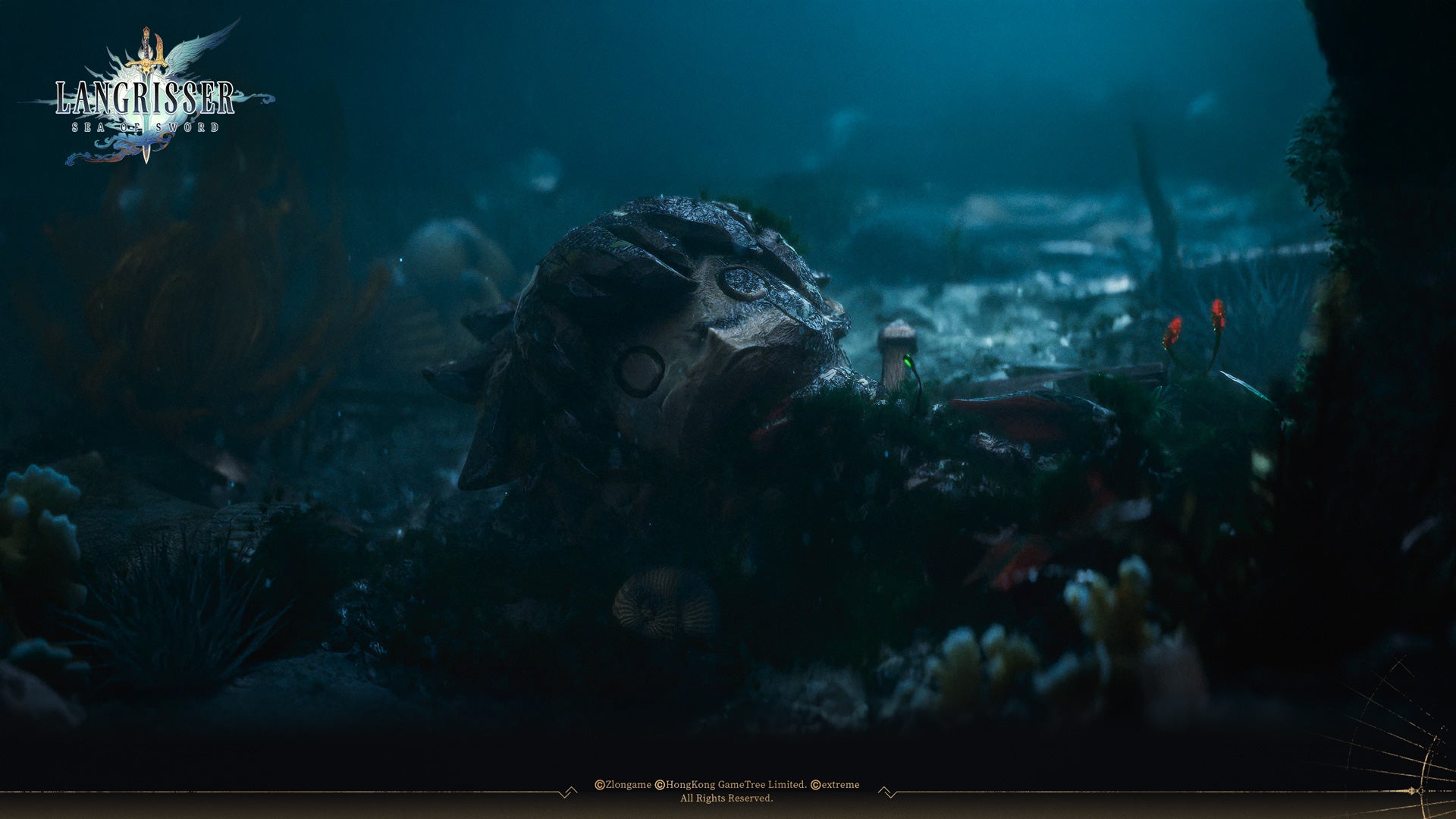Click the arrow tip ornament on the footer line
1456x819 pixels.
[1414, 791]
